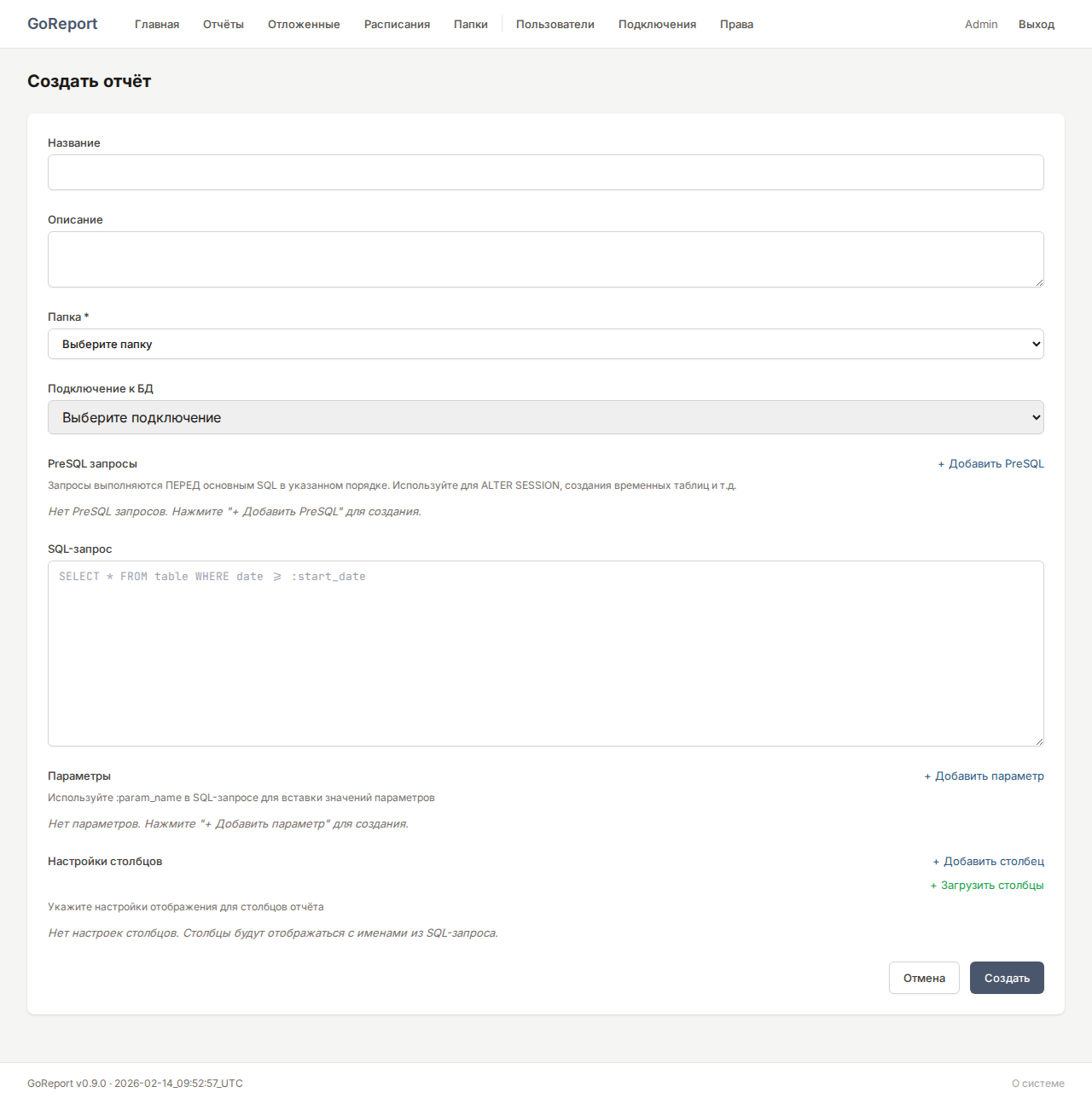This screenshot has width=1092, height=1104.
Task: Click into the Описание text area
Action: [546, 259]
